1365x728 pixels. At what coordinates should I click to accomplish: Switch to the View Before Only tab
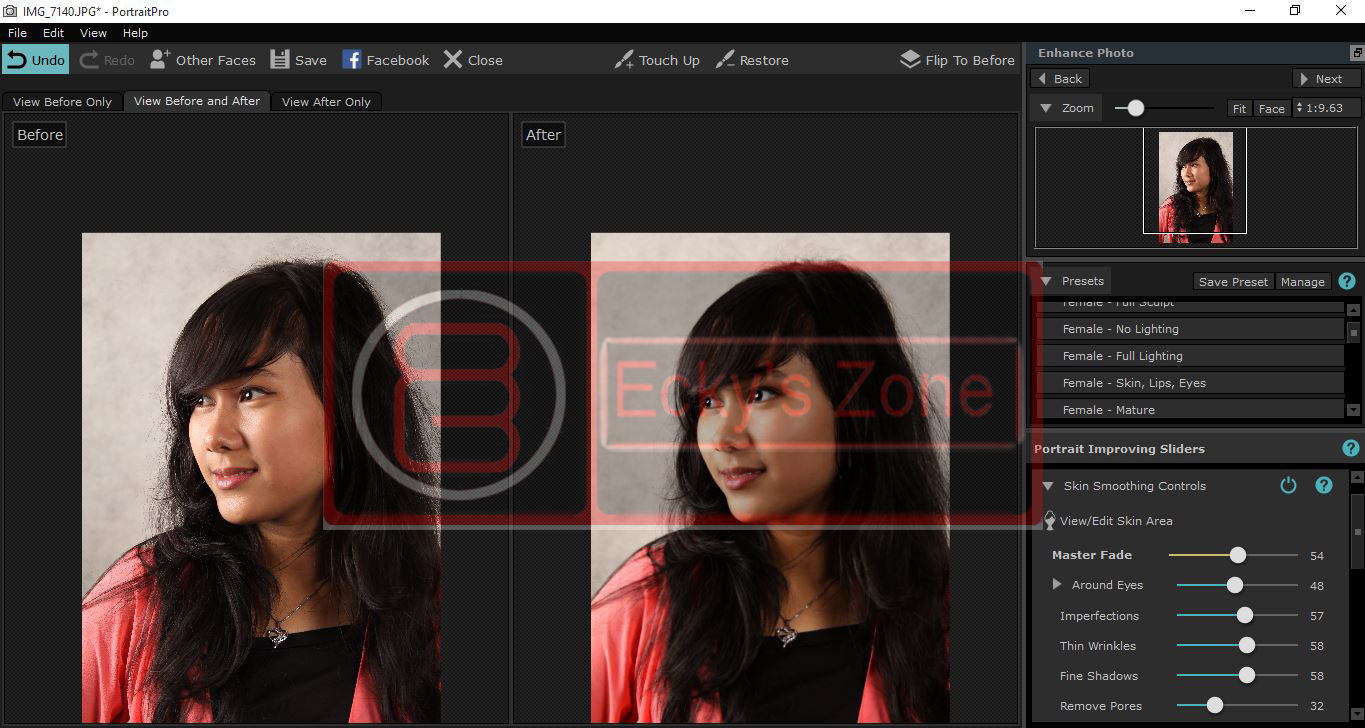pos(62,102)
